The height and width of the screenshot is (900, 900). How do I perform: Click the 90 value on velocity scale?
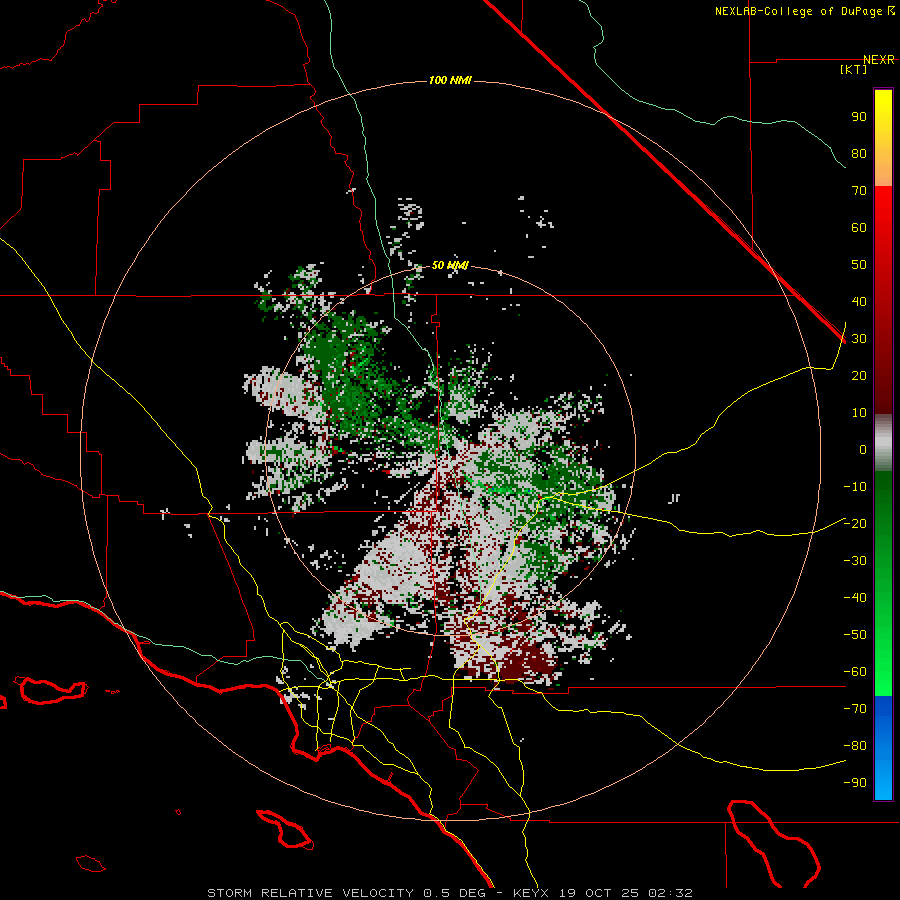pyautogui.click(x=859, y=117)
